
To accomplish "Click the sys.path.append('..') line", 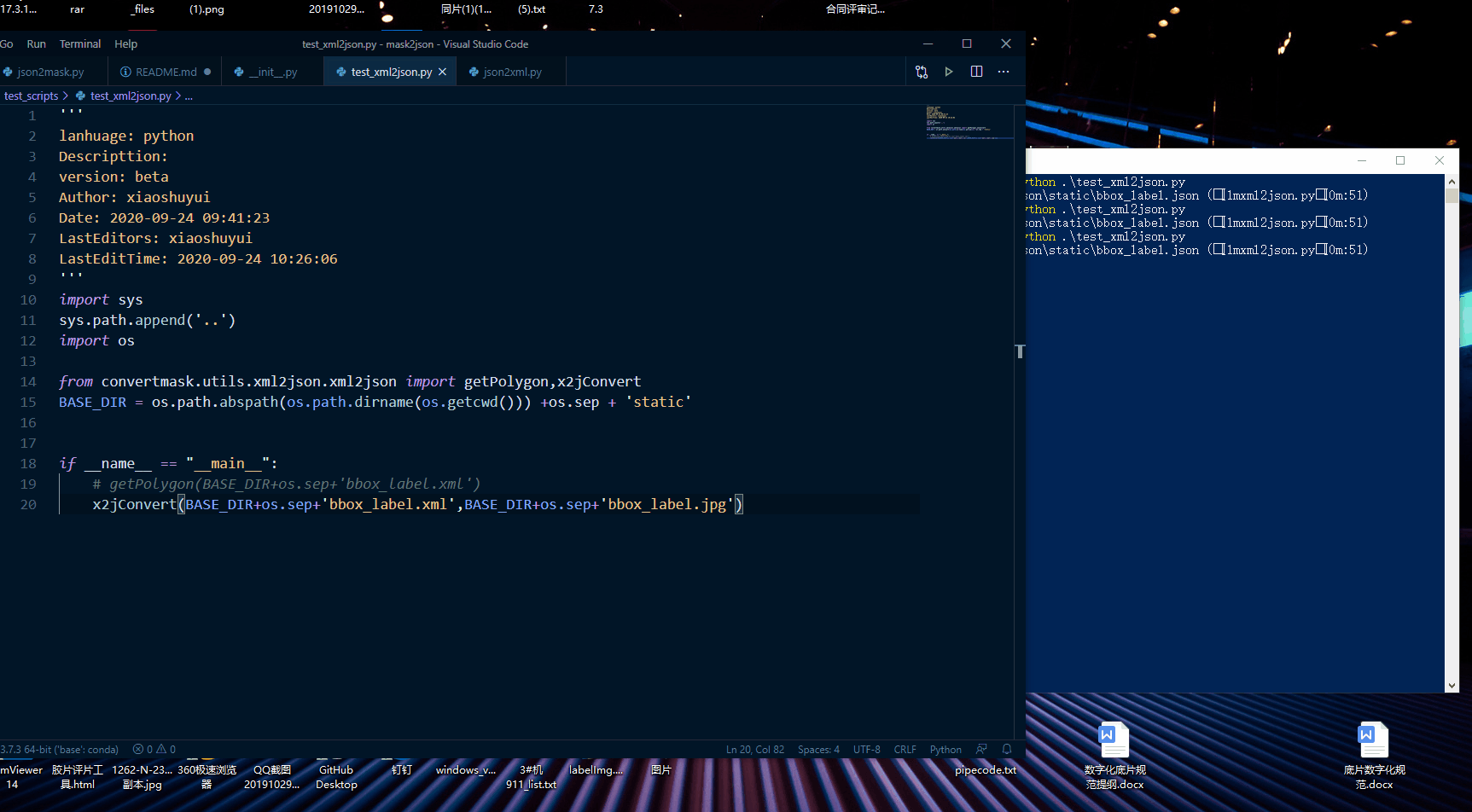I will pyautogui.click(x=147, y=321).
